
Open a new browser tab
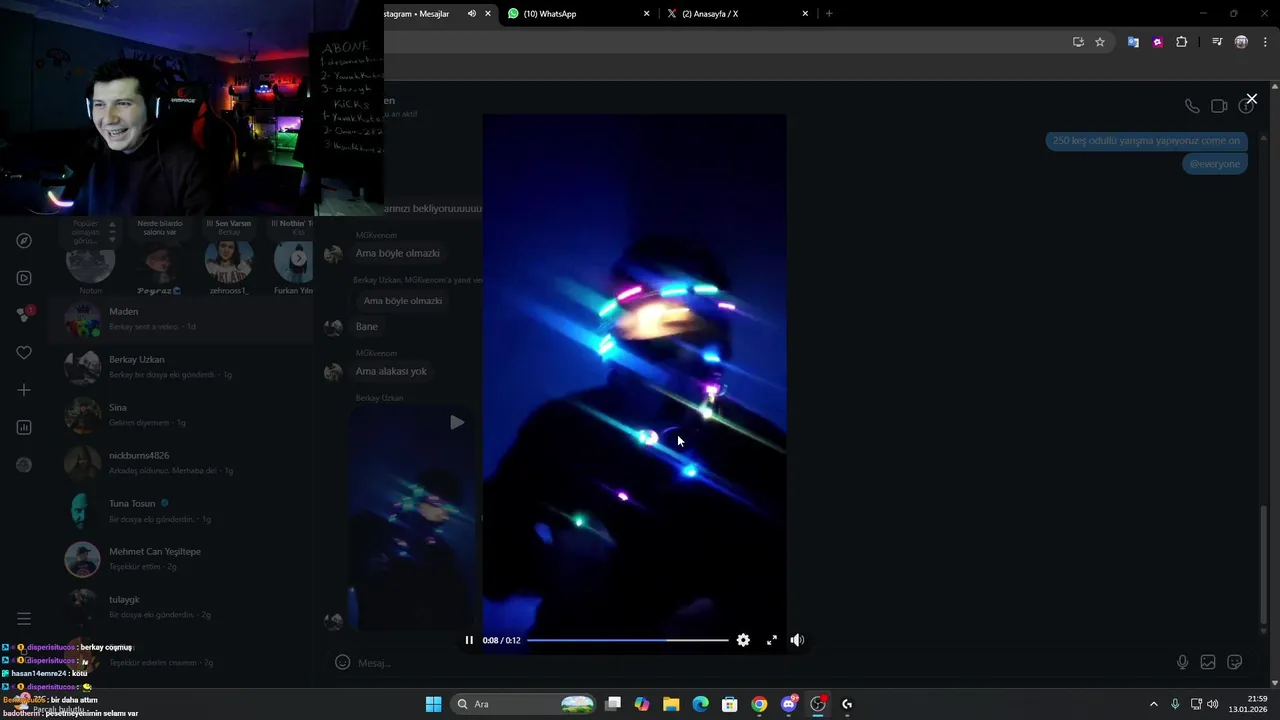pyautogui.click(x=829, y=13)
